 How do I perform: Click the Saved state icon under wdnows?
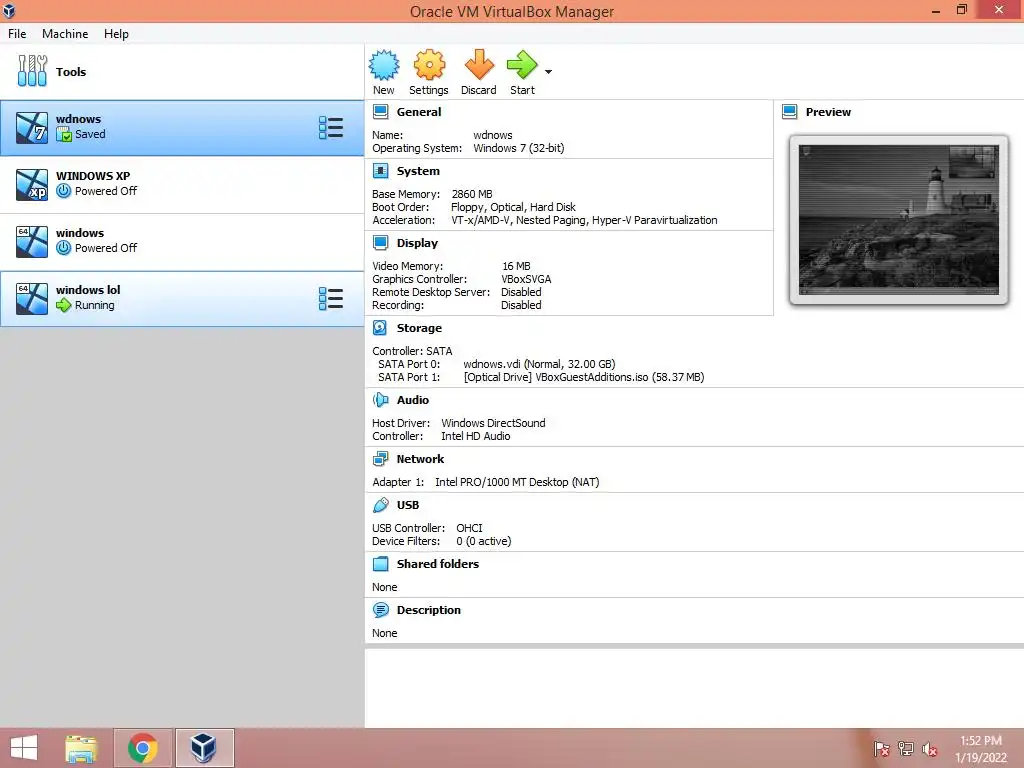pyautogui.click(x=63, y=135)
